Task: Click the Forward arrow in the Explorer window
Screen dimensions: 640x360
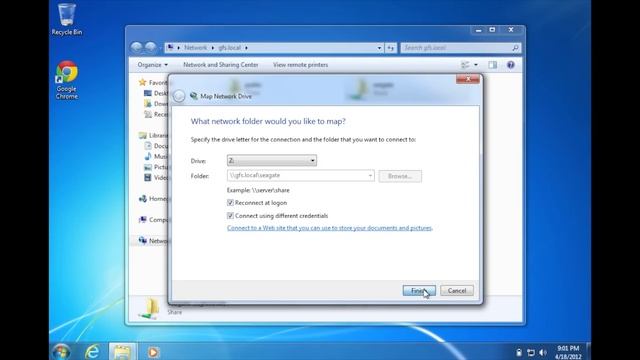Action: [151, 47]
